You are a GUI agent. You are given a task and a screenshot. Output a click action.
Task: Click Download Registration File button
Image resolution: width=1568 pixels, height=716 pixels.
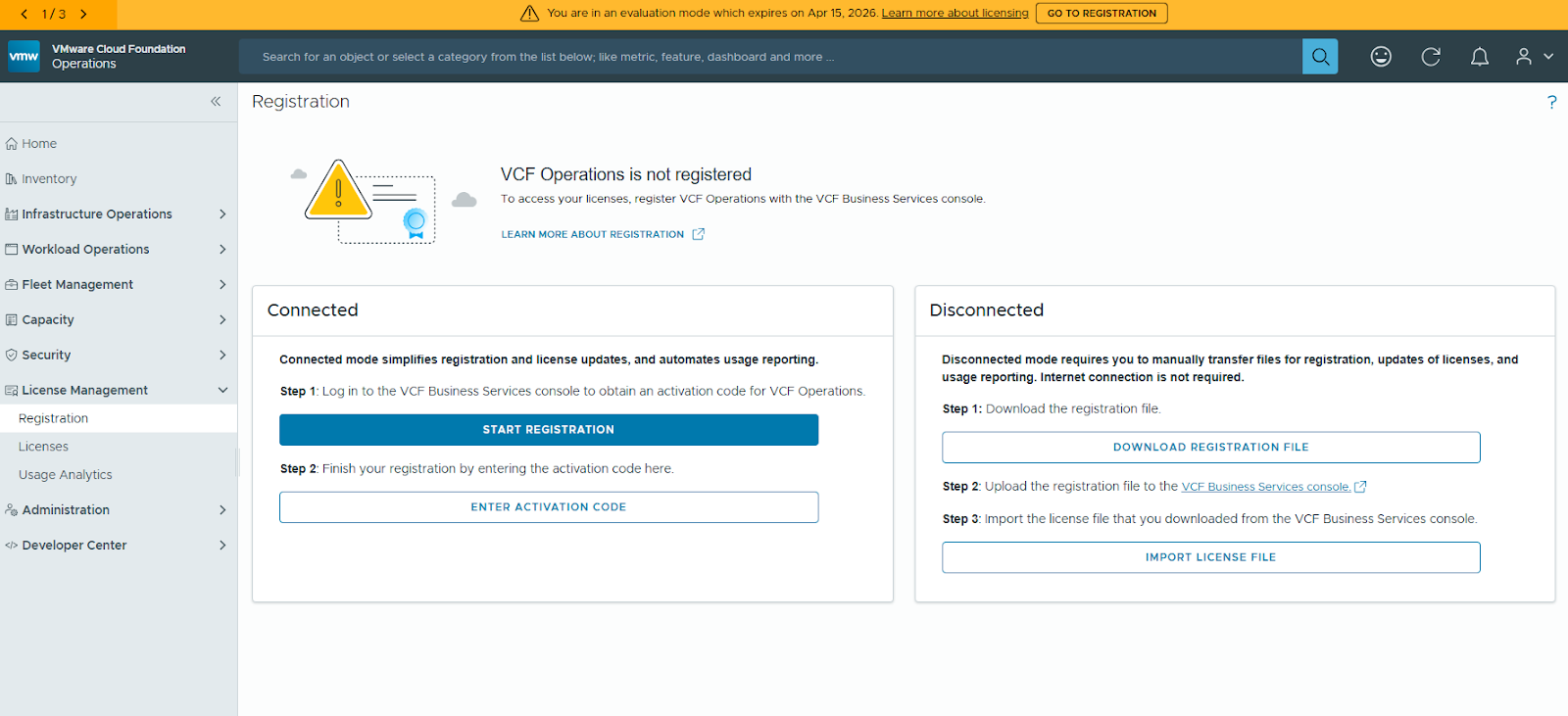tap(1211, 448)
